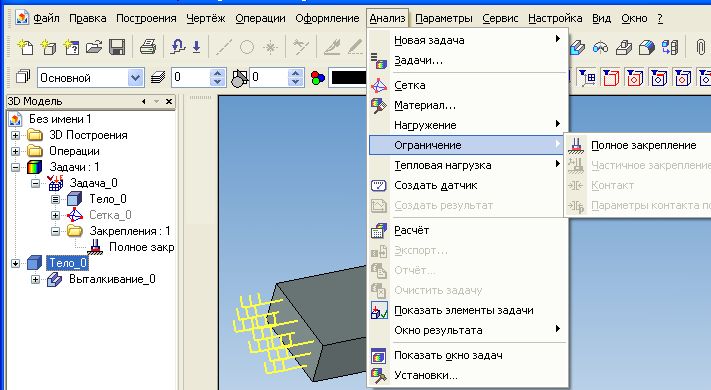Image resolution: width=711 pixels, height=390 pixels.
Task: Open the Окно результата submenu
Action: [x=468, y=330]
